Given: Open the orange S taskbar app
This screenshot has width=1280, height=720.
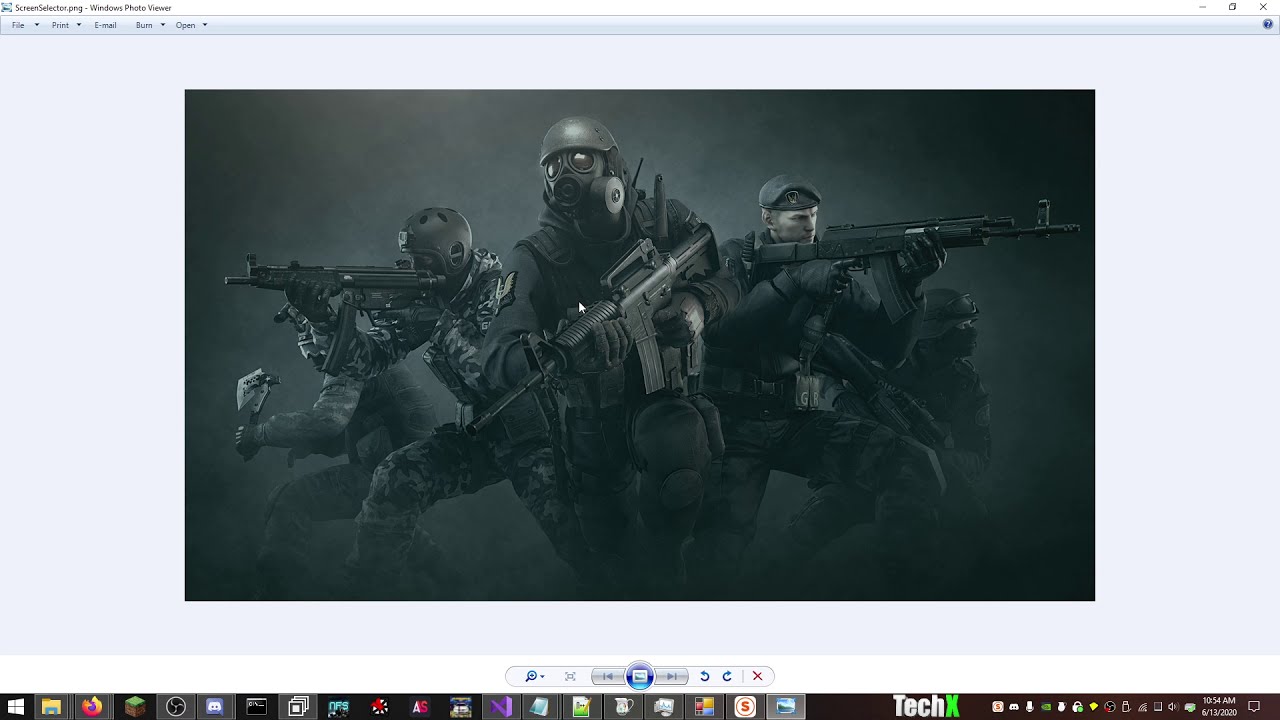Looking at the screenshot, I should [745, 707].
